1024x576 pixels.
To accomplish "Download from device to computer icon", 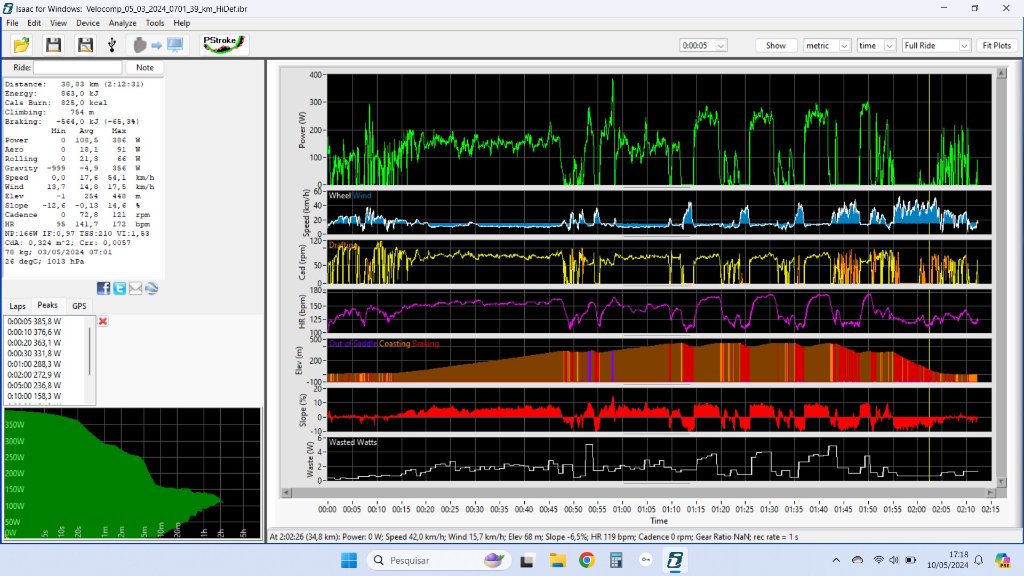I will (x=158, y=45).
